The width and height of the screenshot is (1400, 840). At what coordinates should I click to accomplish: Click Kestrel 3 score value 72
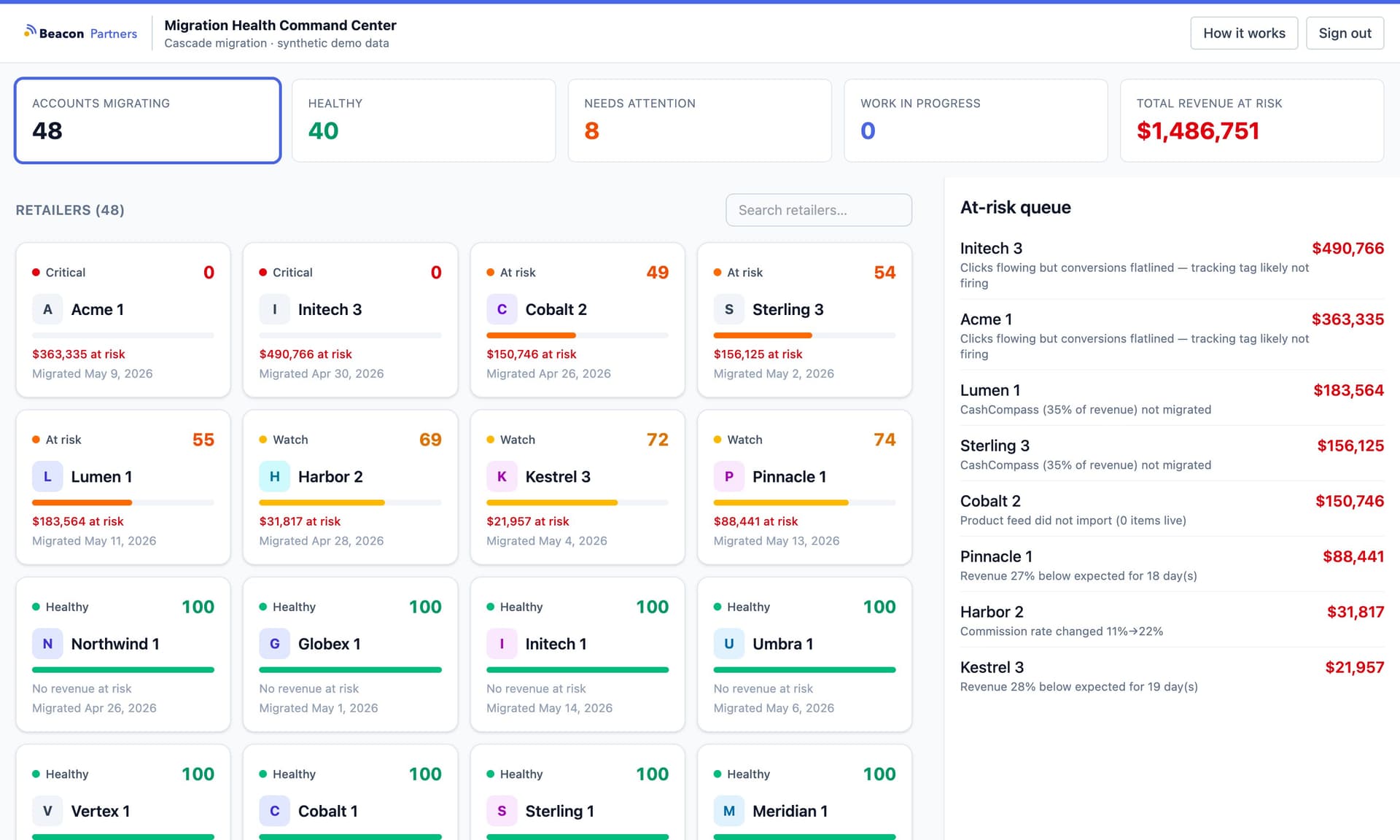(657, 440)
